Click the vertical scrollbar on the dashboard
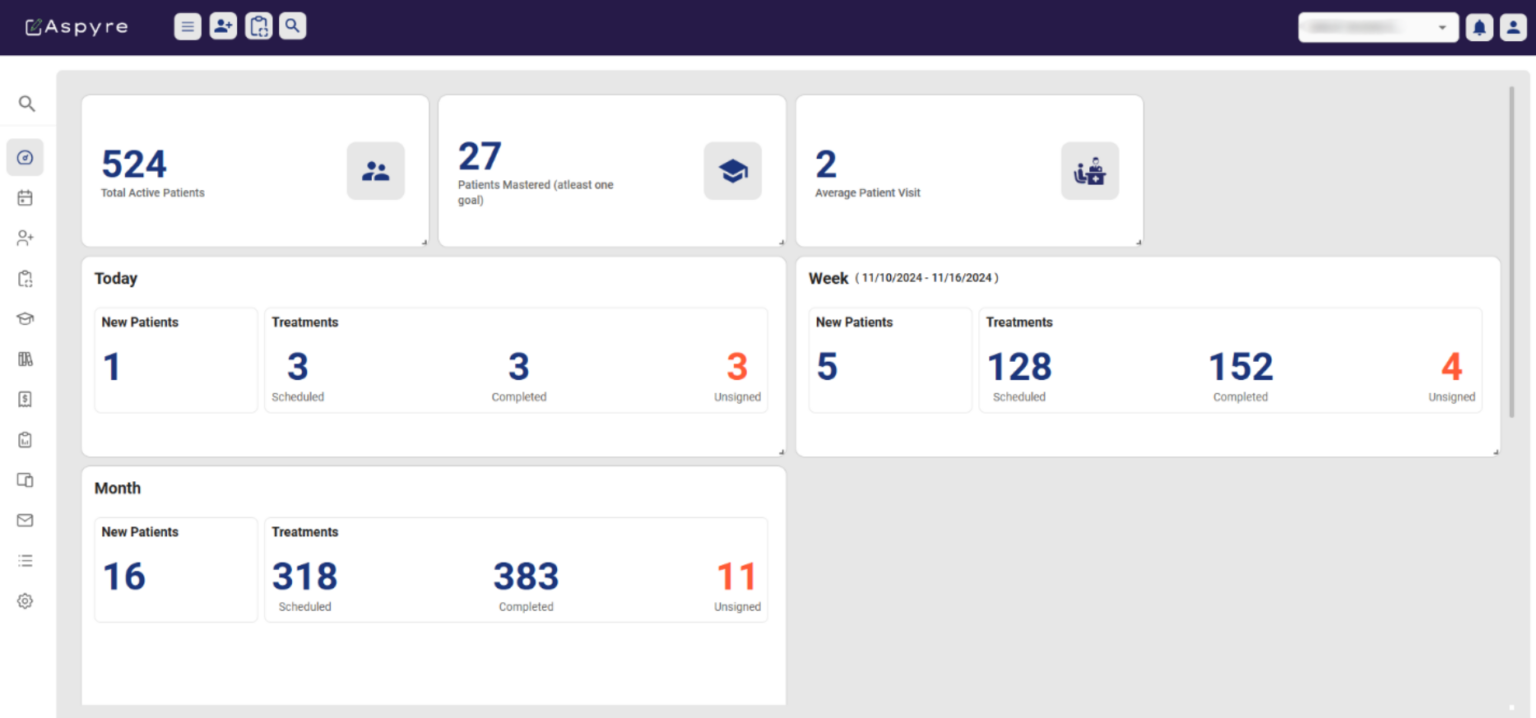Image resolution: width=1536 pixels, height=718 pixels. click(x=1510, y=250)
